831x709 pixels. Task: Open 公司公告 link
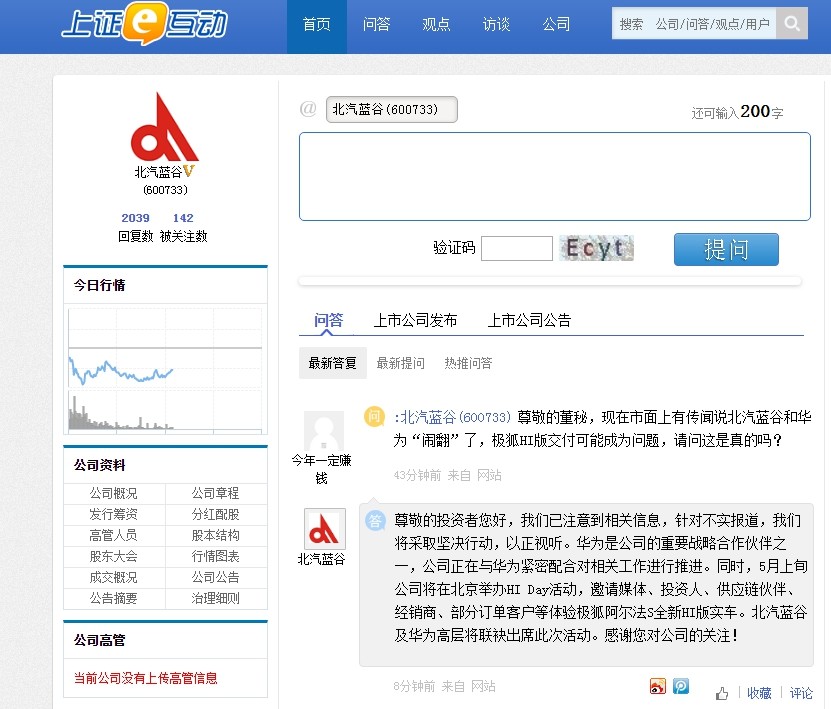[x=216, y=577]
